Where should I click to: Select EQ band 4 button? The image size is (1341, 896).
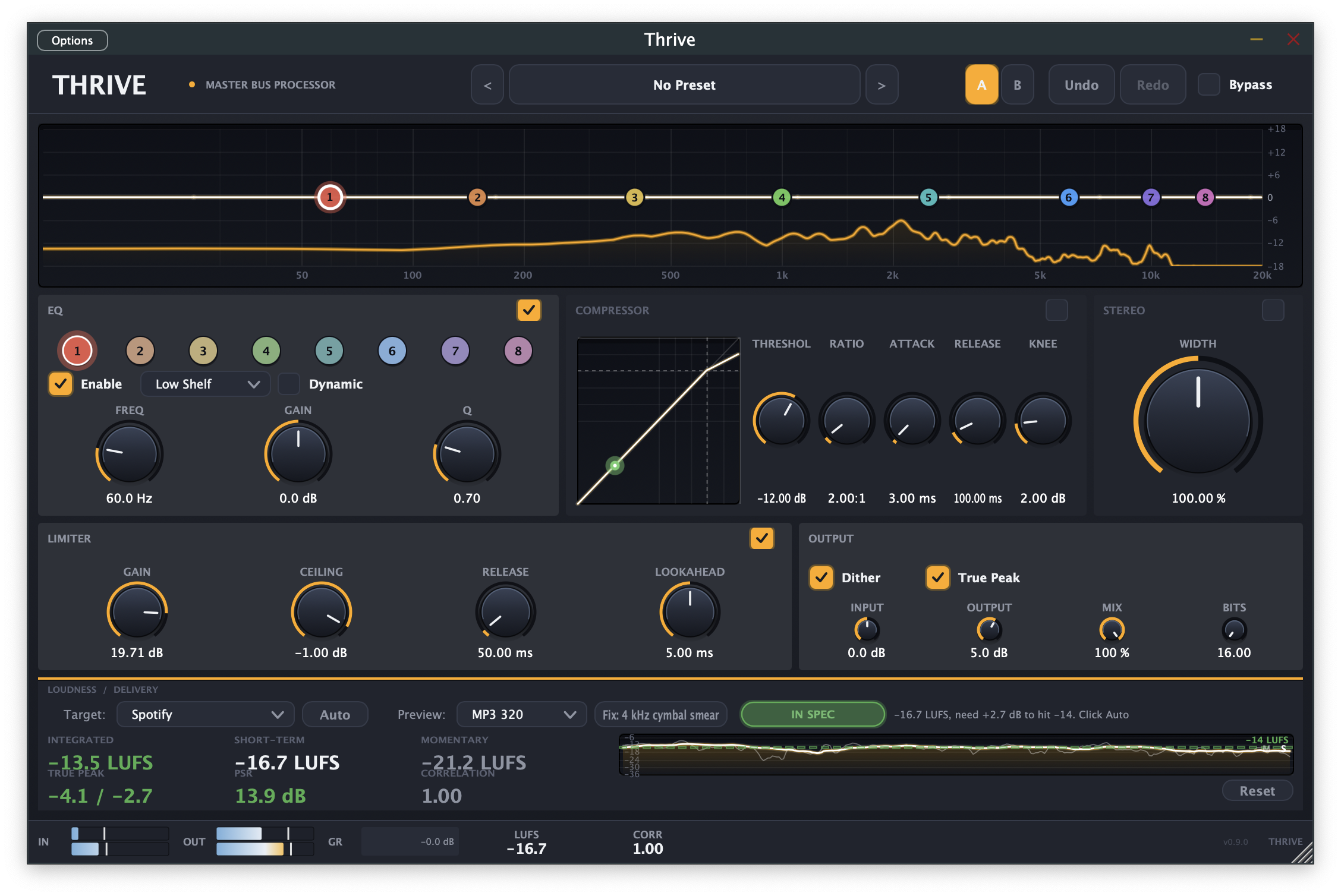pyautogui.click(x=266, y=351)
